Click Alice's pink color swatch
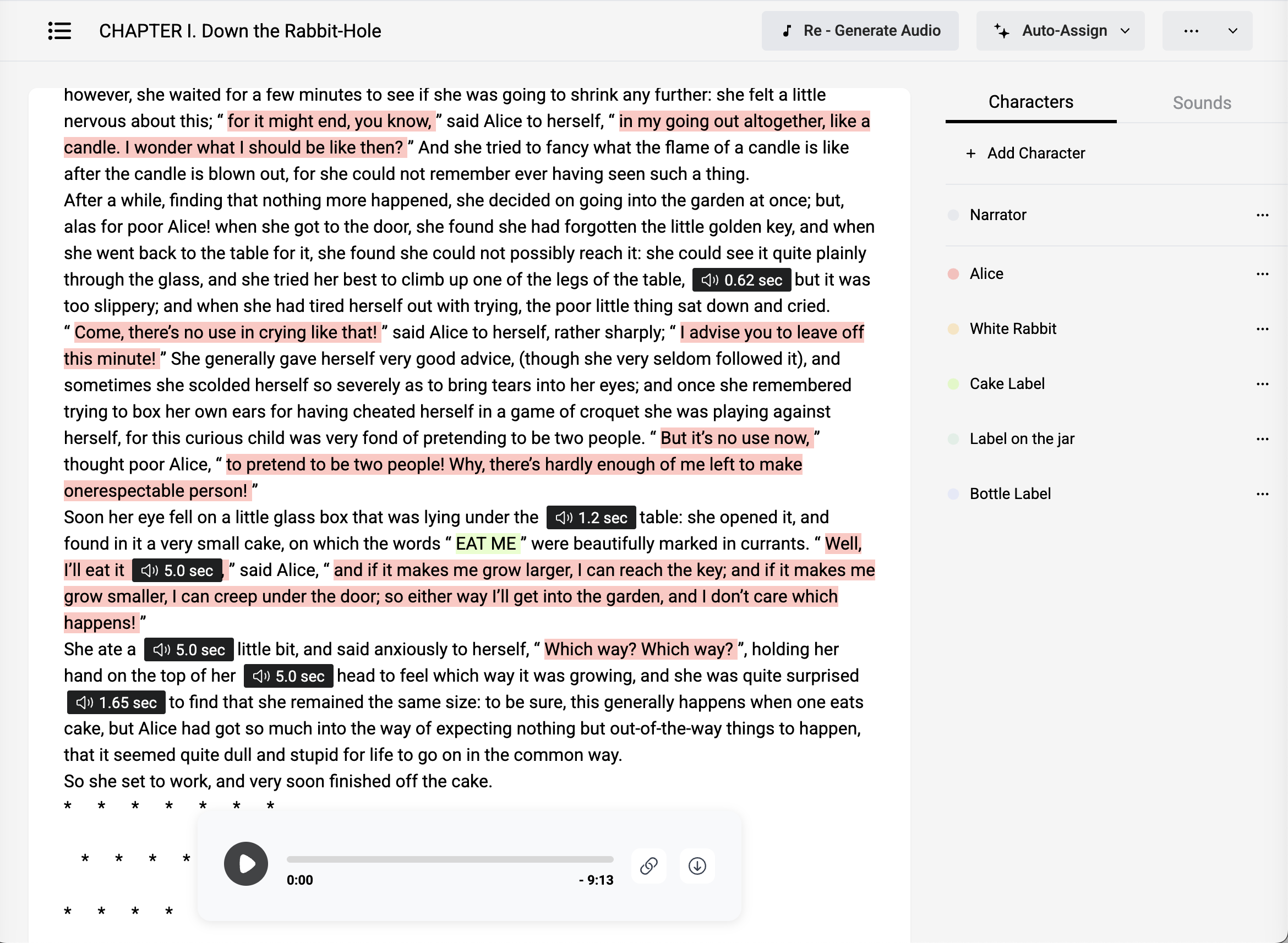1288x943 pixels. pos(953,274)
